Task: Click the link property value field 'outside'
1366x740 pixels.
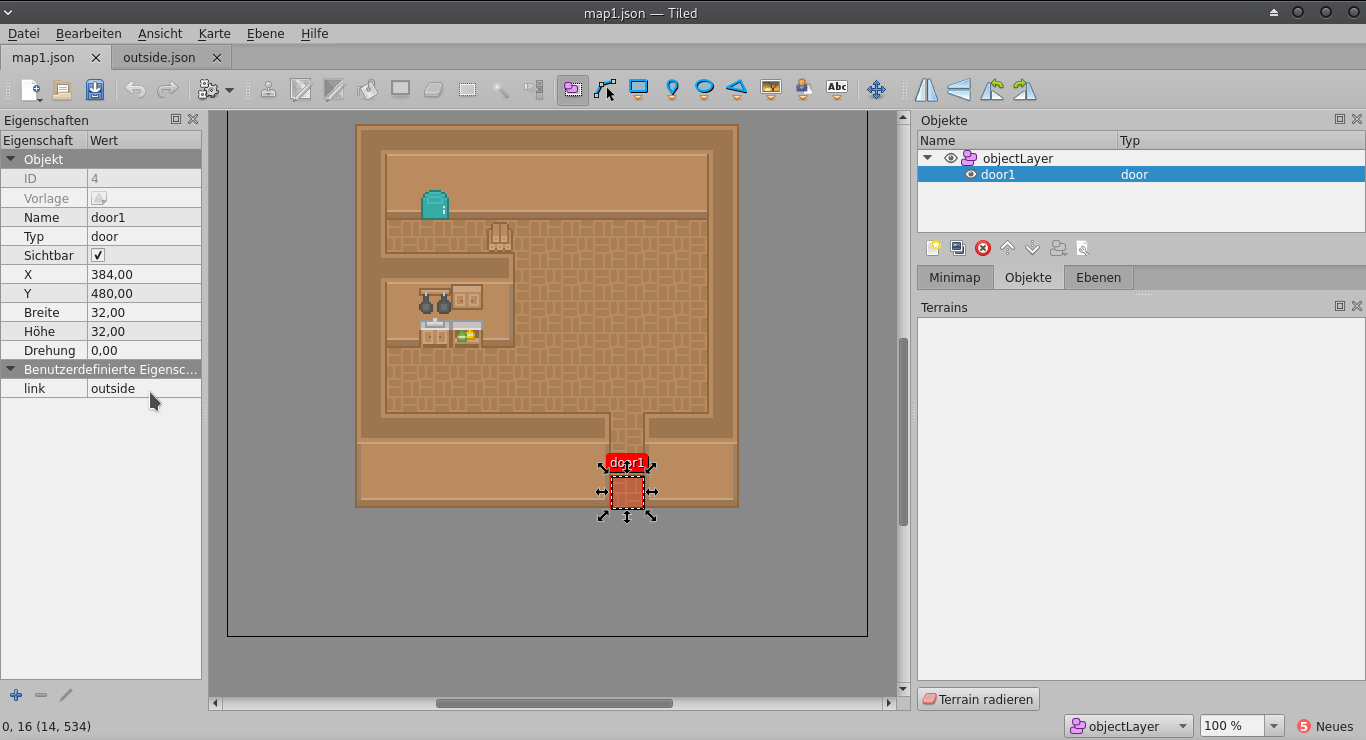Action: [x=144, y=388]
